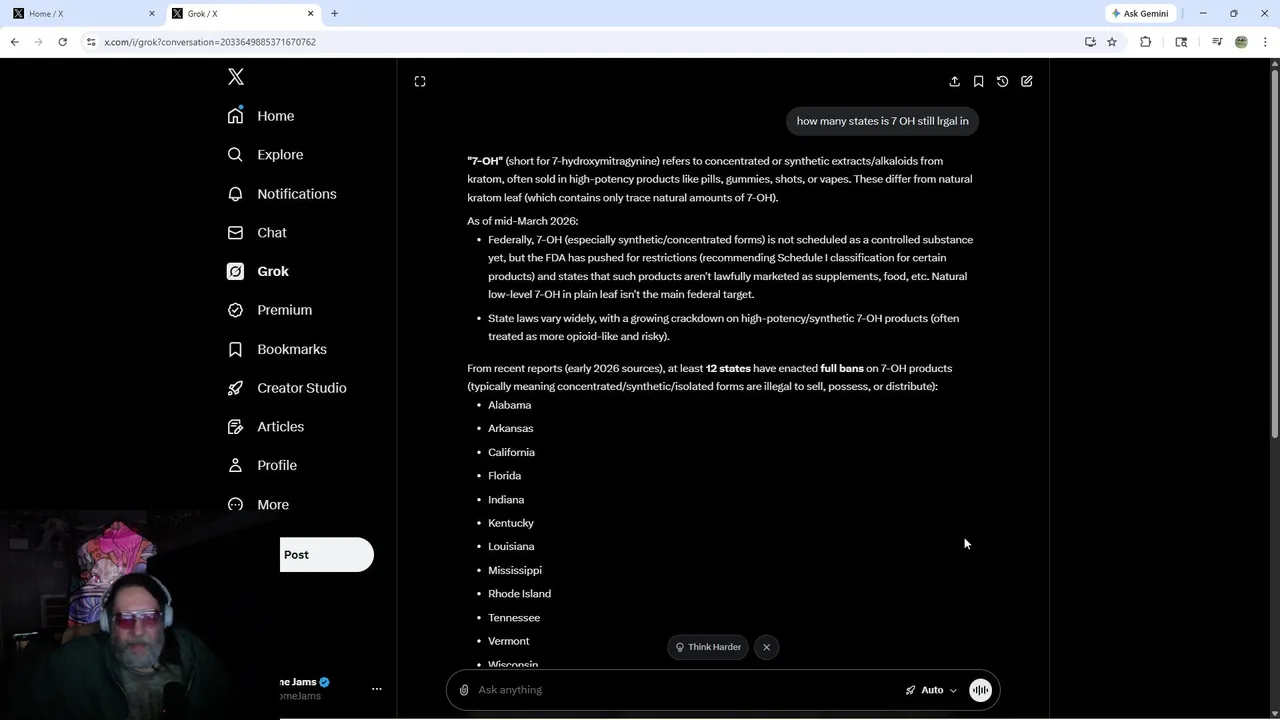Click Alabama in the state list
Screen dimensions: 1280x720
(x=509, y=405)
